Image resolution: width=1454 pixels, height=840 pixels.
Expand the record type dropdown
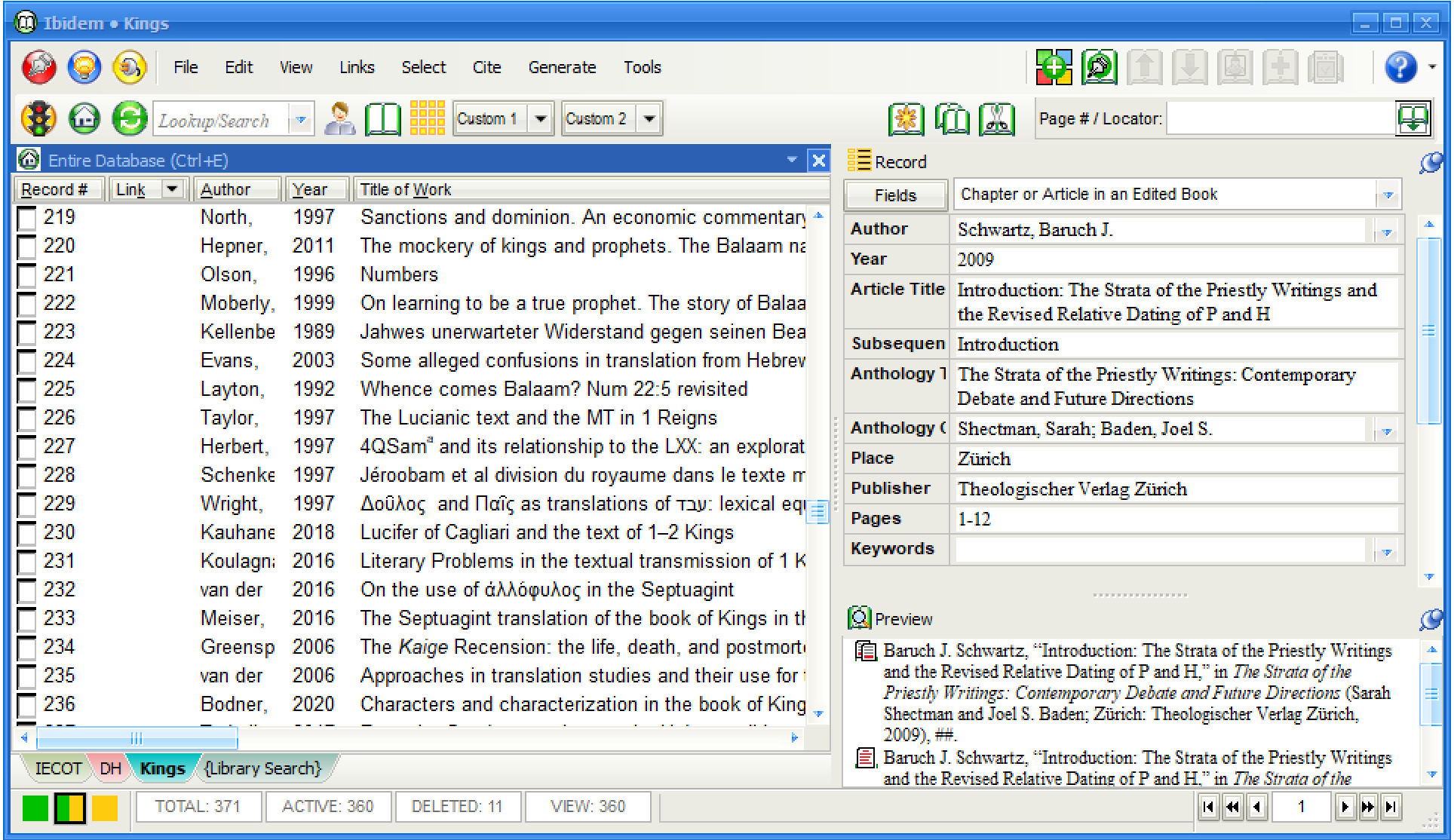coord(1387,195)
